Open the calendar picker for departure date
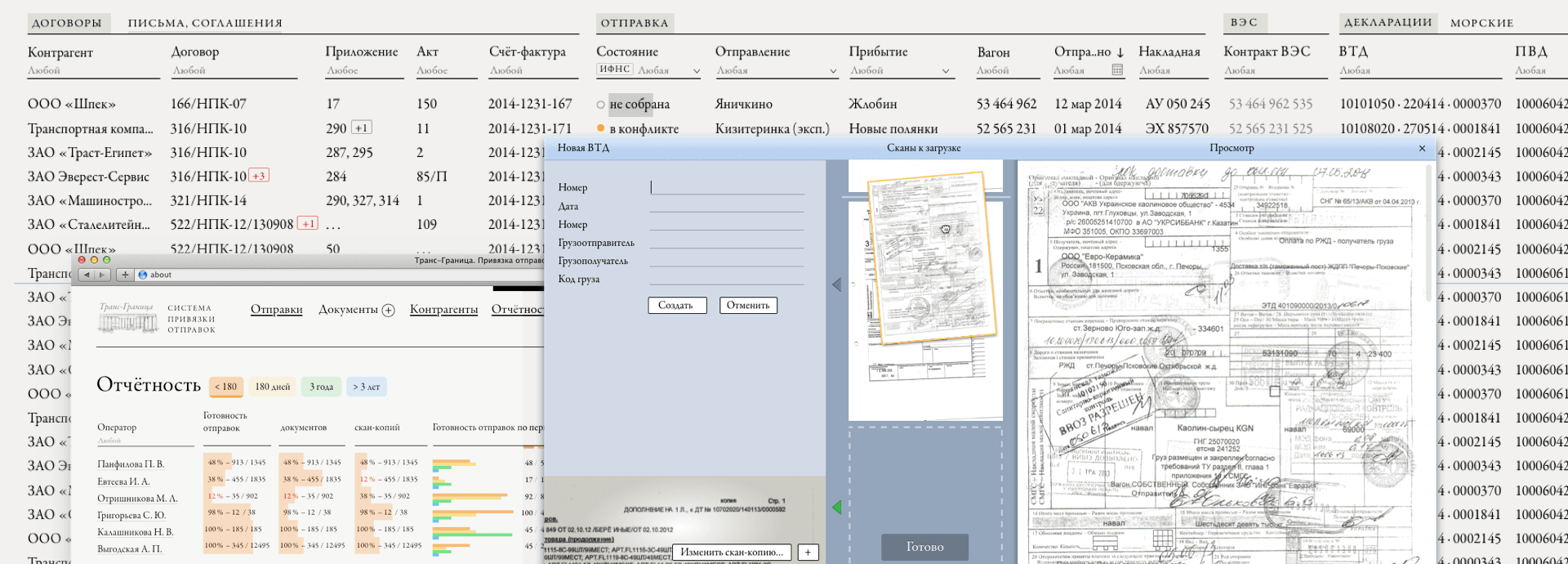The width and height of the screenshot is (1568, 564). (x=1117, y=70)
